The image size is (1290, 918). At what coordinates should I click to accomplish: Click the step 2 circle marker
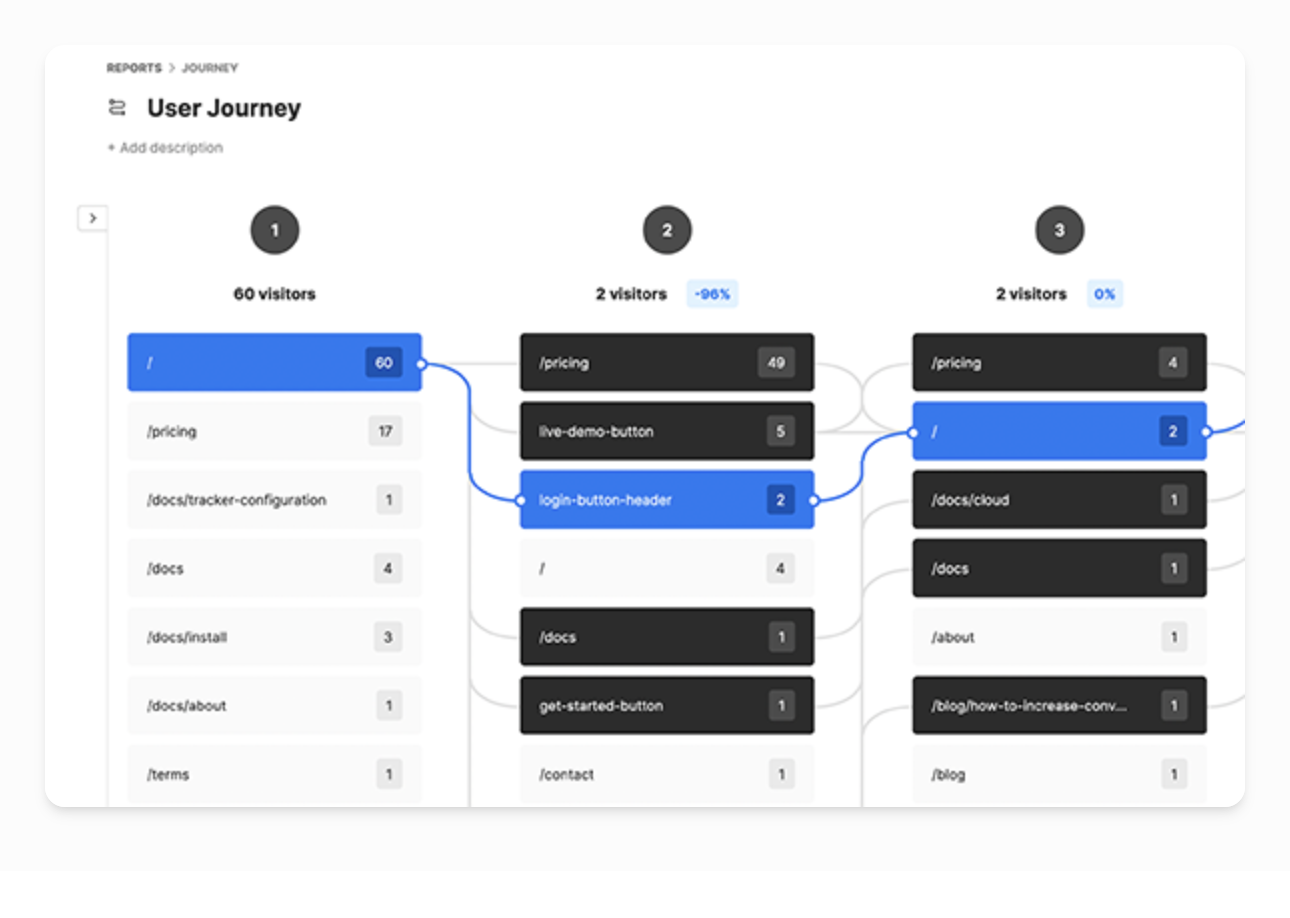tap(667, 231)
